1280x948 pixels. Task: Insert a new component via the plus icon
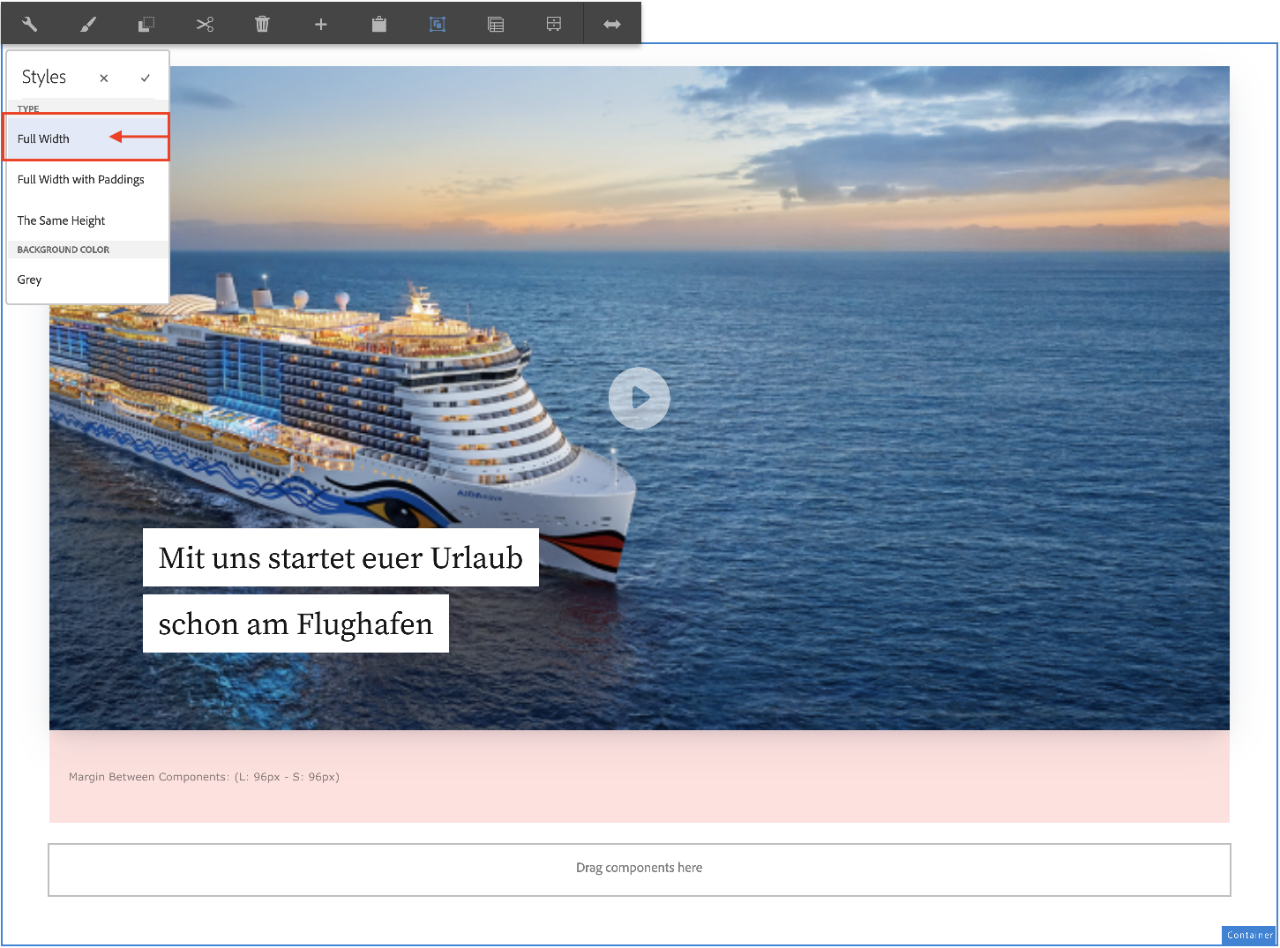(320, 23)
